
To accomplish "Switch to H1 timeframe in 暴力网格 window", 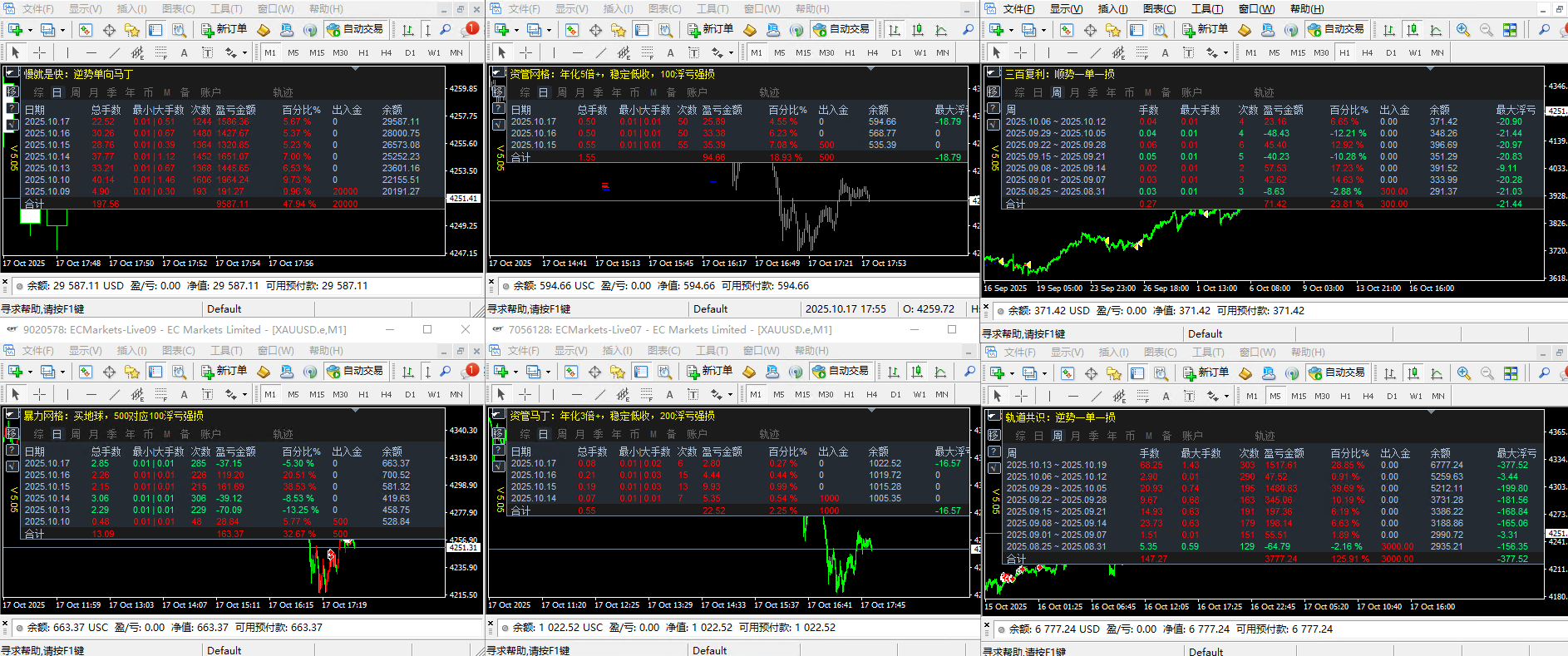I will click(x=363, y=394).
